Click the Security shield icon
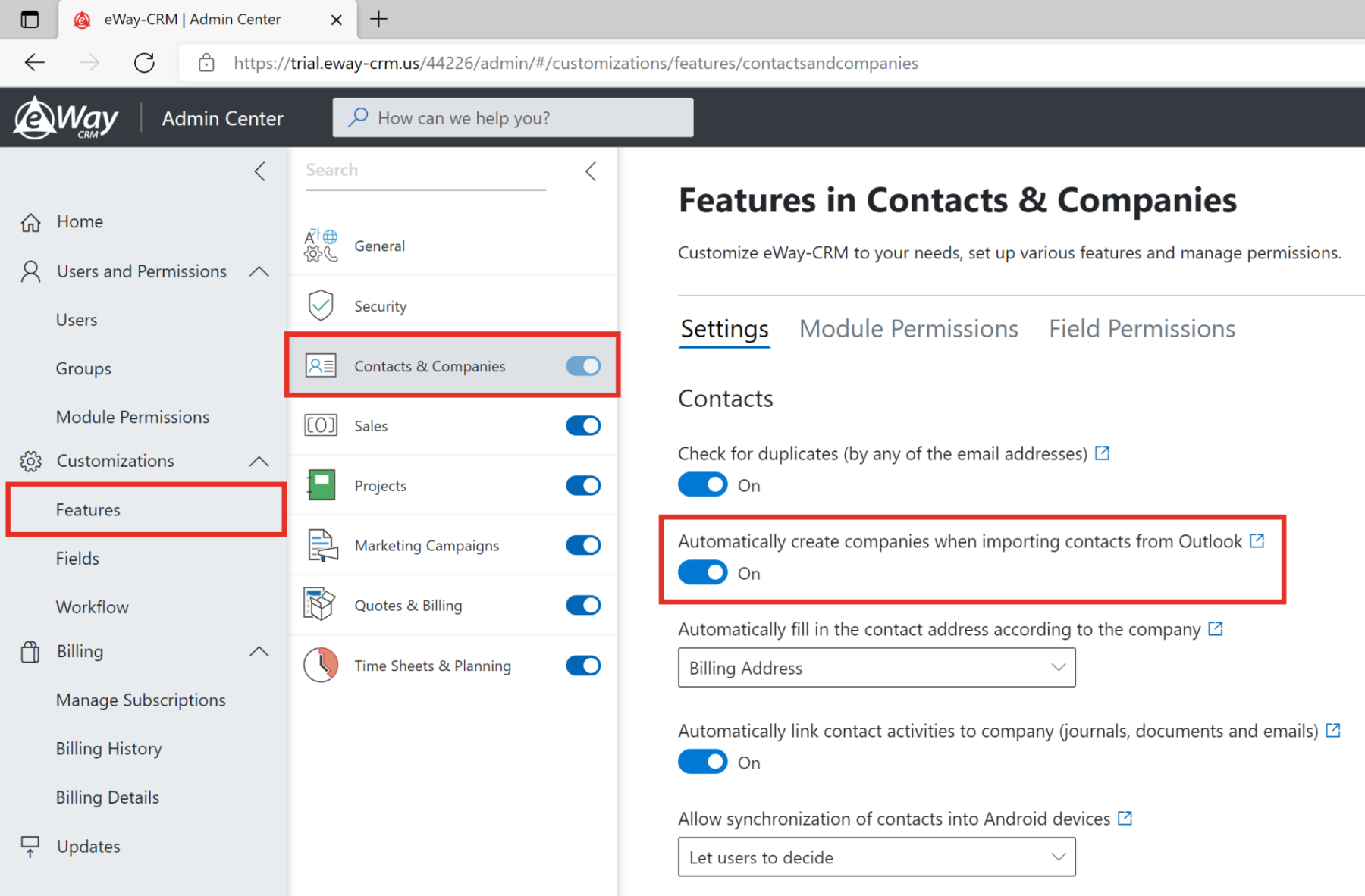The width and height of the screenshot is (1365, 896). click(x=321, y=305)
